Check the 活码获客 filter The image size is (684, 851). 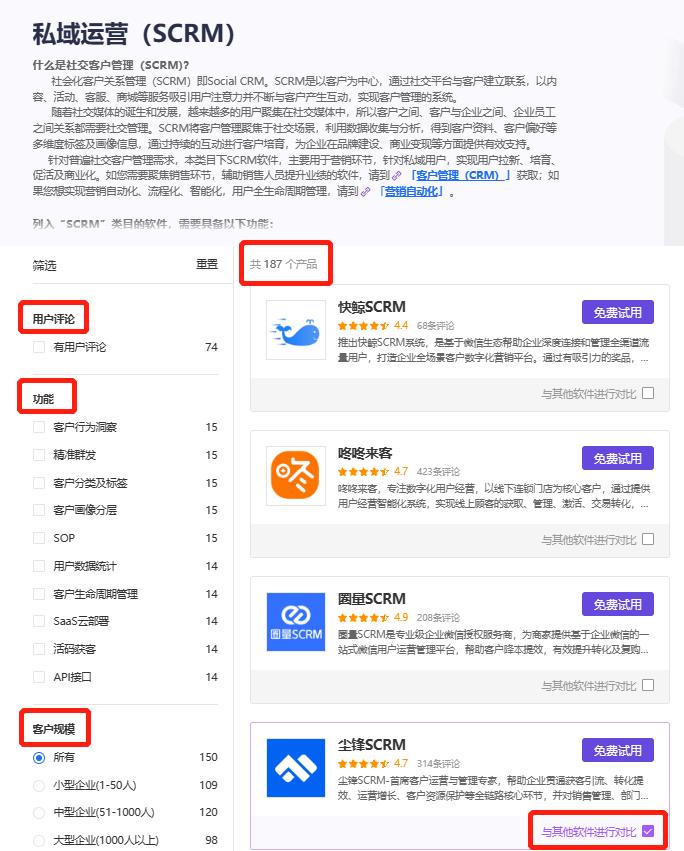[x=39, y=649]
